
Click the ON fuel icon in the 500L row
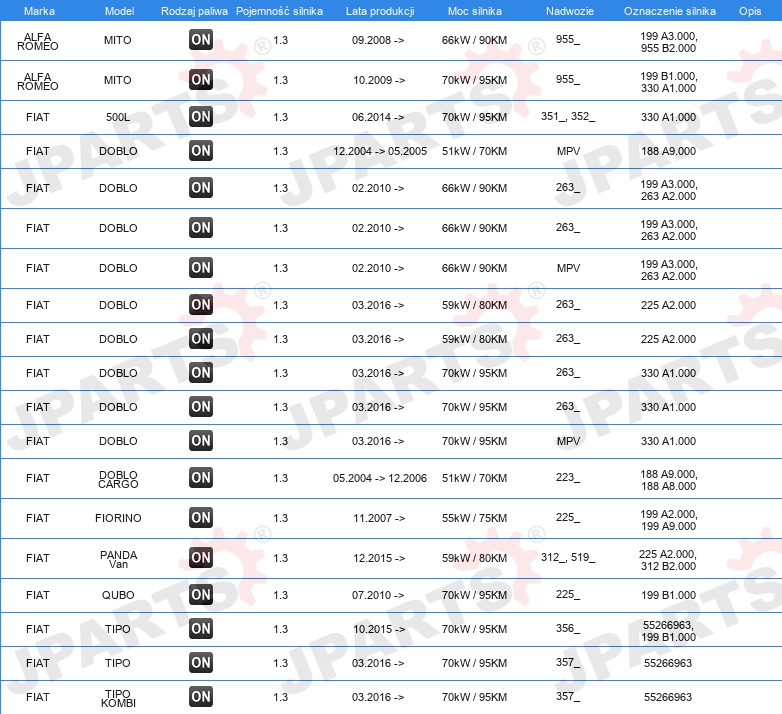[201, 117]
